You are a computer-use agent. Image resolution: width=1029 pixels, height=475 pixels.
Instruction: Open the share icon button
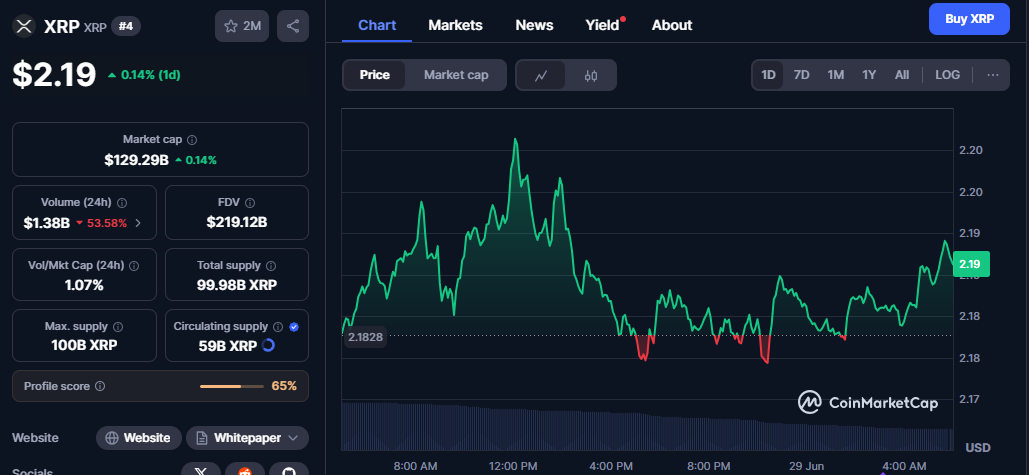(x=293, y=26)
